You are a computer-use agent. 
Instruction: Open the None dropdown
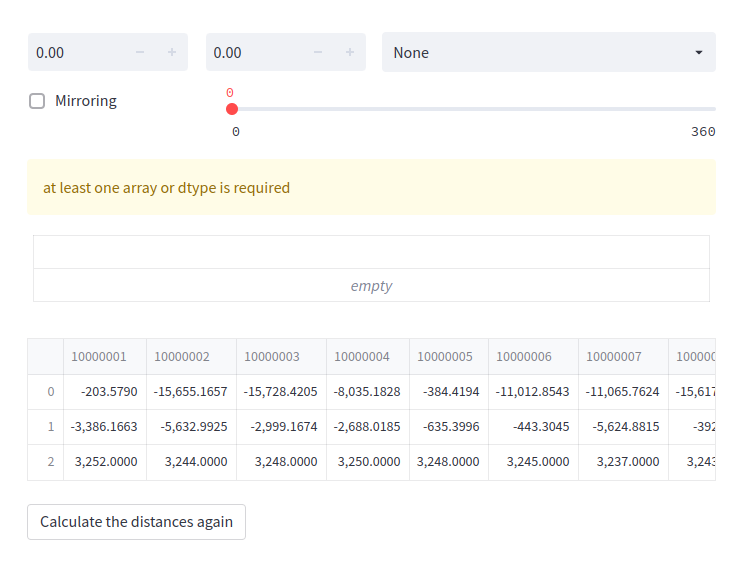pos(549,52)
